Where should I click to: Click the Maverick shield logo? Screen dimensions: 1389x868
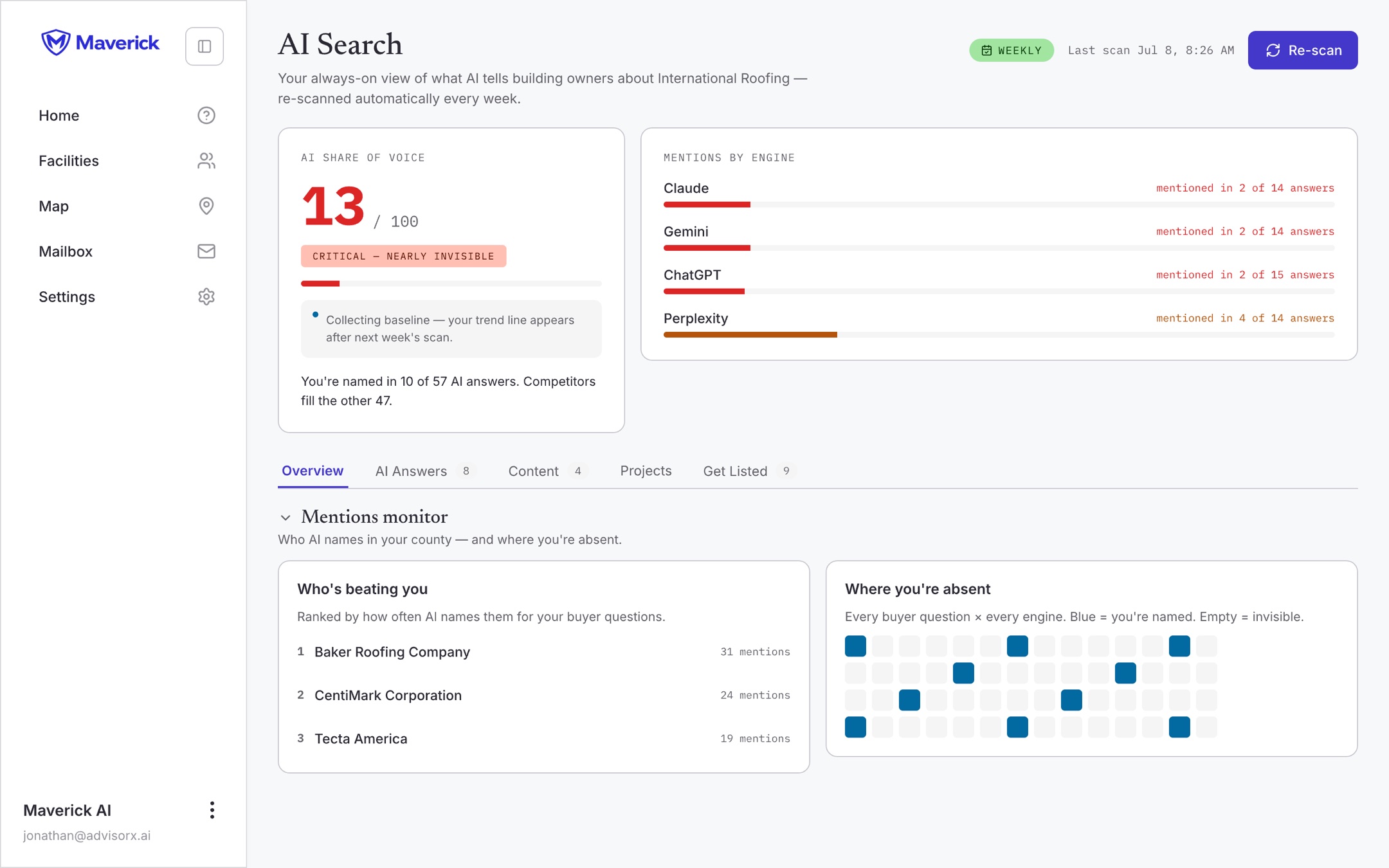[x=56, y=43]
